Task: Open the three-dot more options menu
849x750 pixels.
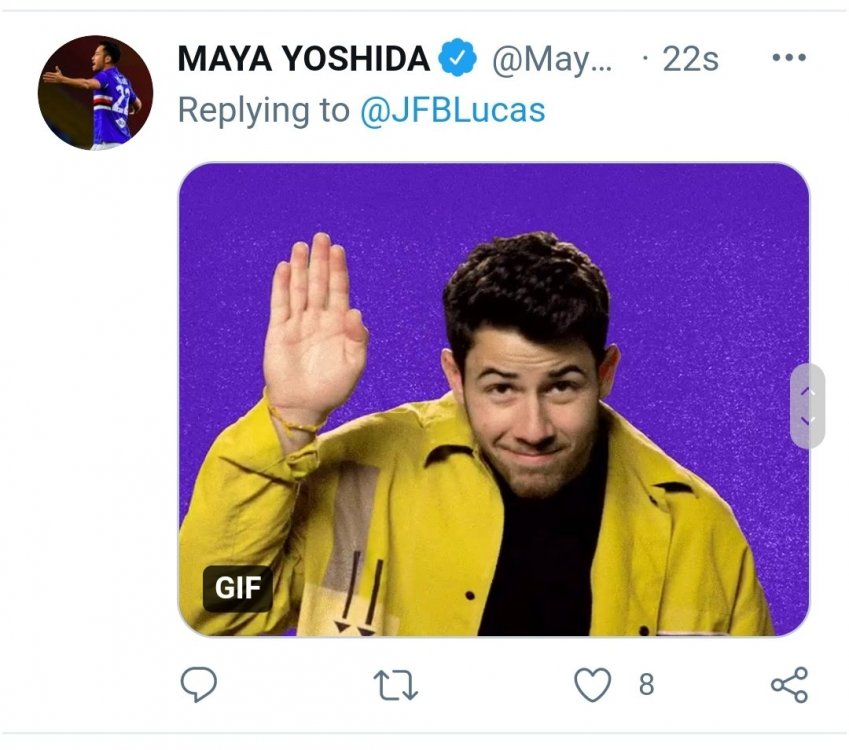Action: [x=789, y=58]
